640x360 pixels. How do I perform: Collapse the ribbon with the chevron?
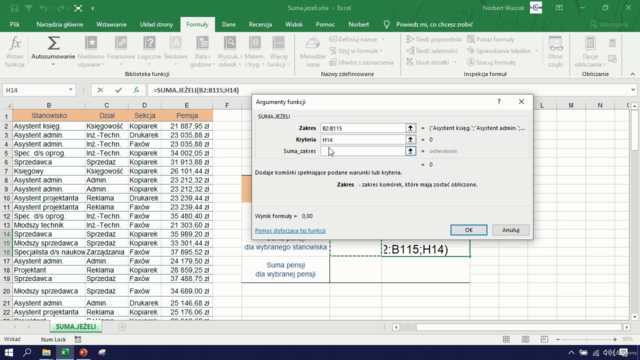[x=632, y=74]
